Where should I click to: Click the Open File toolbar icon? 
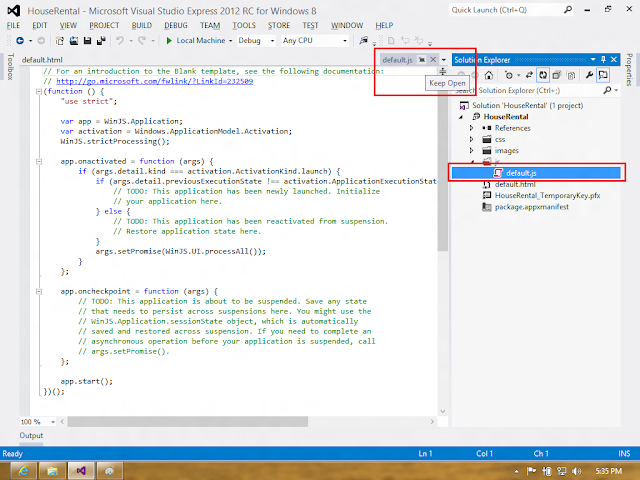click(73, 40)
